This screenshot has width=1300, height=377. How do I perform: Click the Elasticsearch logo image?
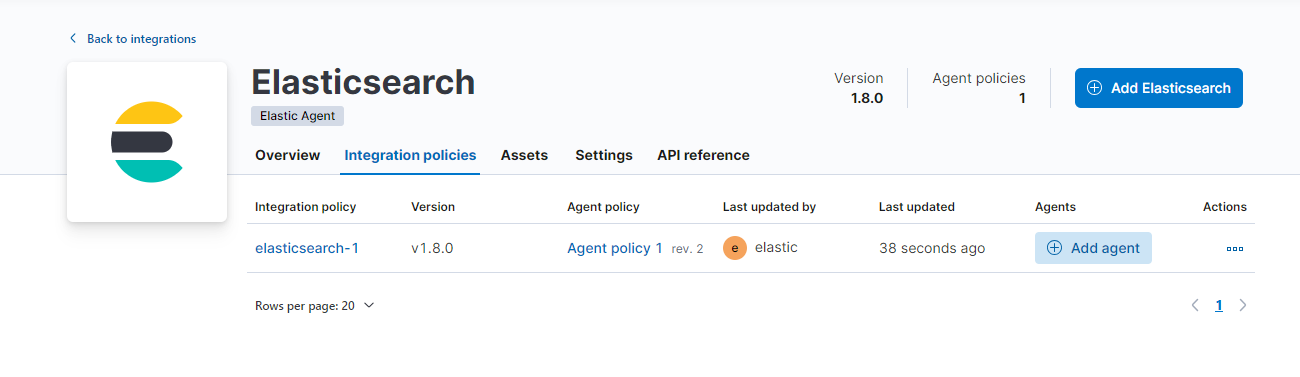147,142
